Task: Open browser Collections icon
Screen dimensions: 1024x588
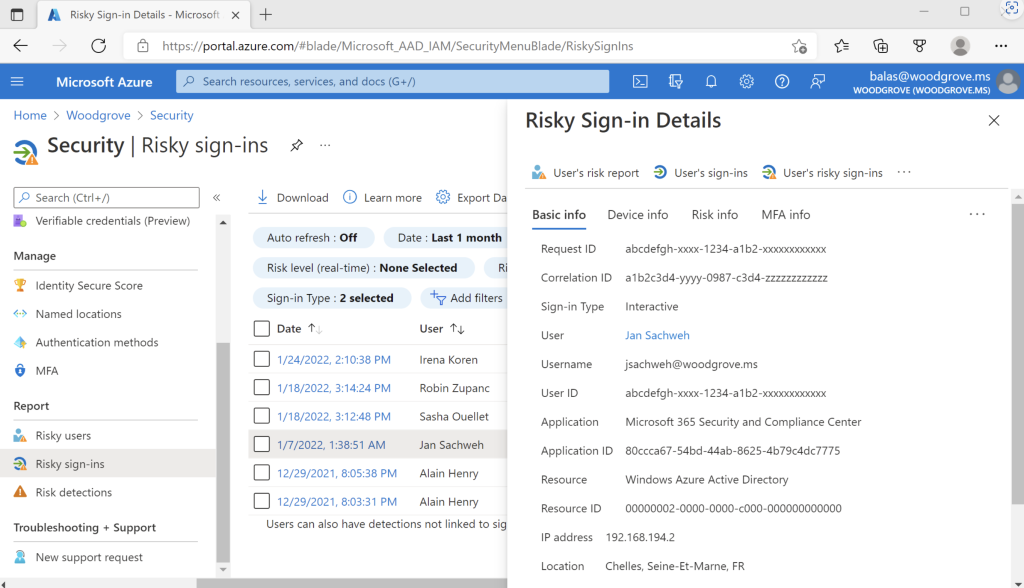Action: click(x=880, y=46)
